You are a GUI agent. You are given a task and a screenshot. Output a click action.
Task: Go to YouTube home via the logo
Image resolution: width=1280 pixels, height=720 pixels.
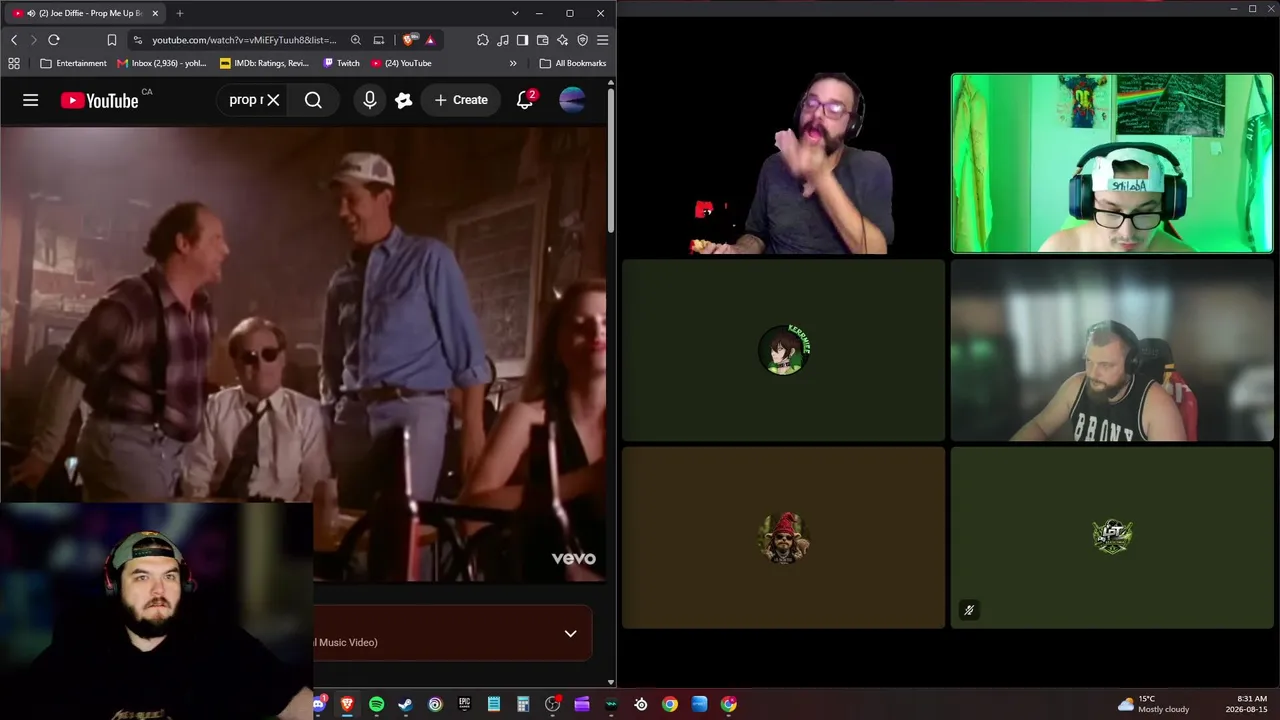[99, 100]
